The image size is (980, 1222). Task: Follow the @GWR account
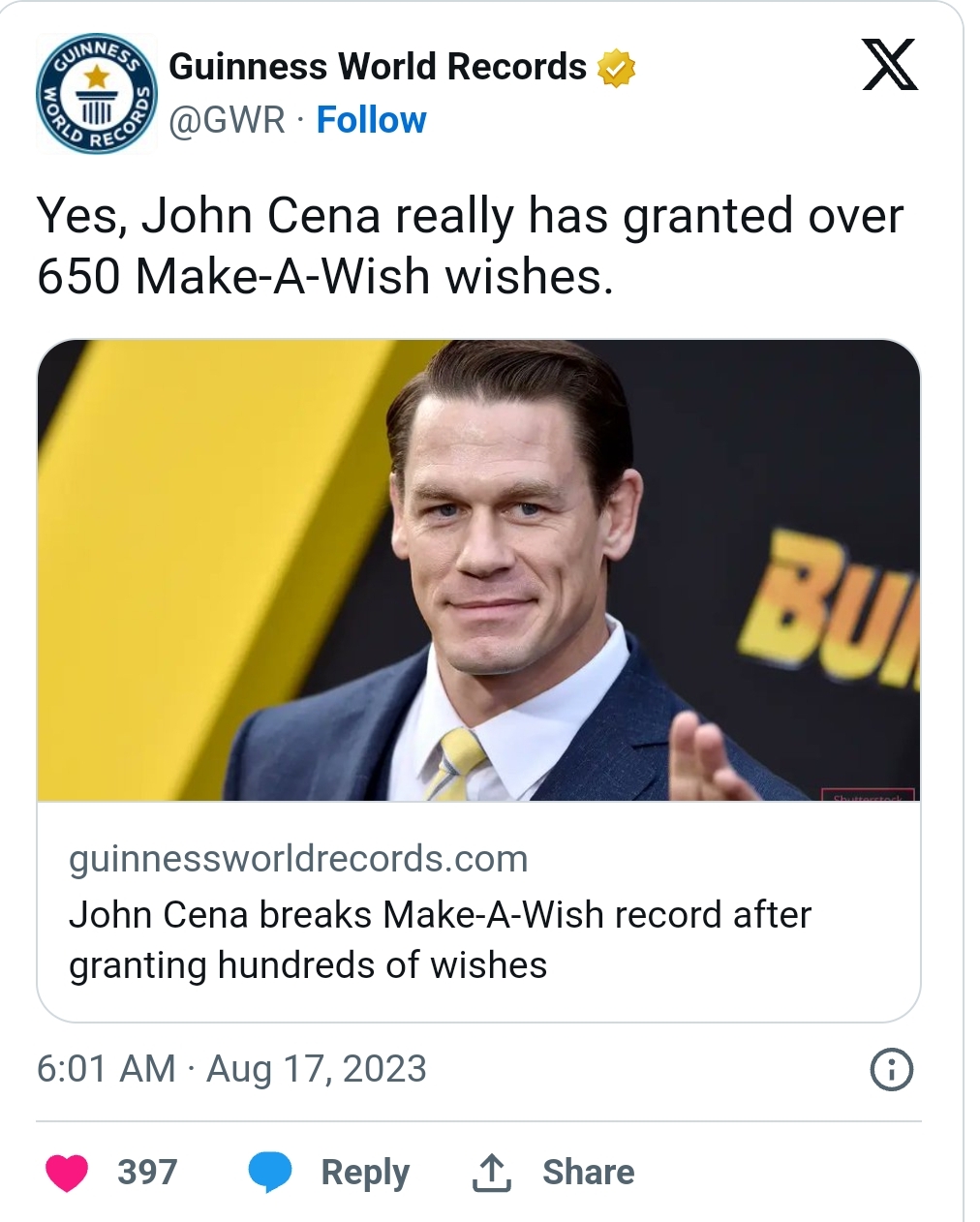tap(371, 120)
